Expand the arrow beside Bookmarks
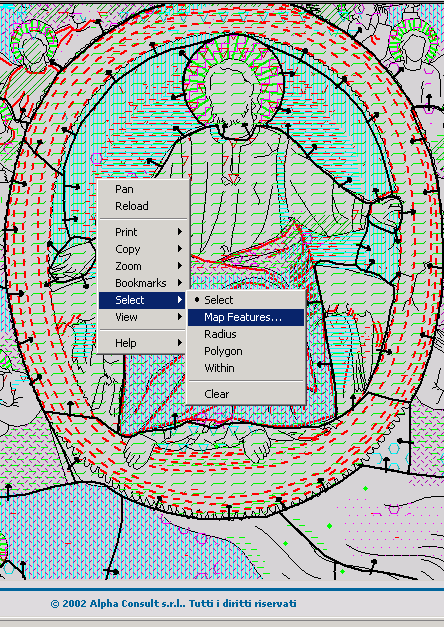Viewport: 444px width, 627px height. coord(180,283)
